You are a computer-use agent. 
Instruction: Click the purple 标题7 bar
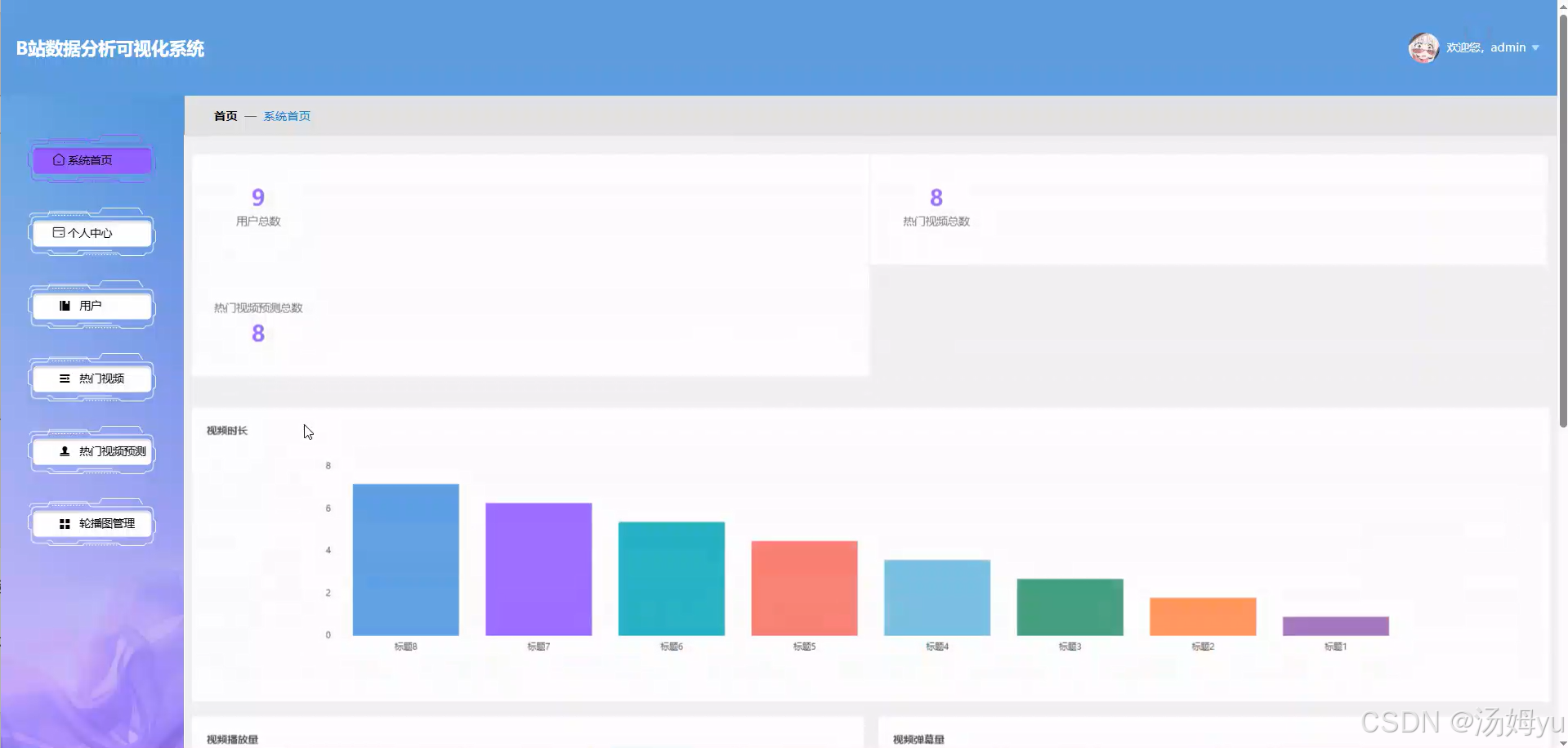point(538,569)
